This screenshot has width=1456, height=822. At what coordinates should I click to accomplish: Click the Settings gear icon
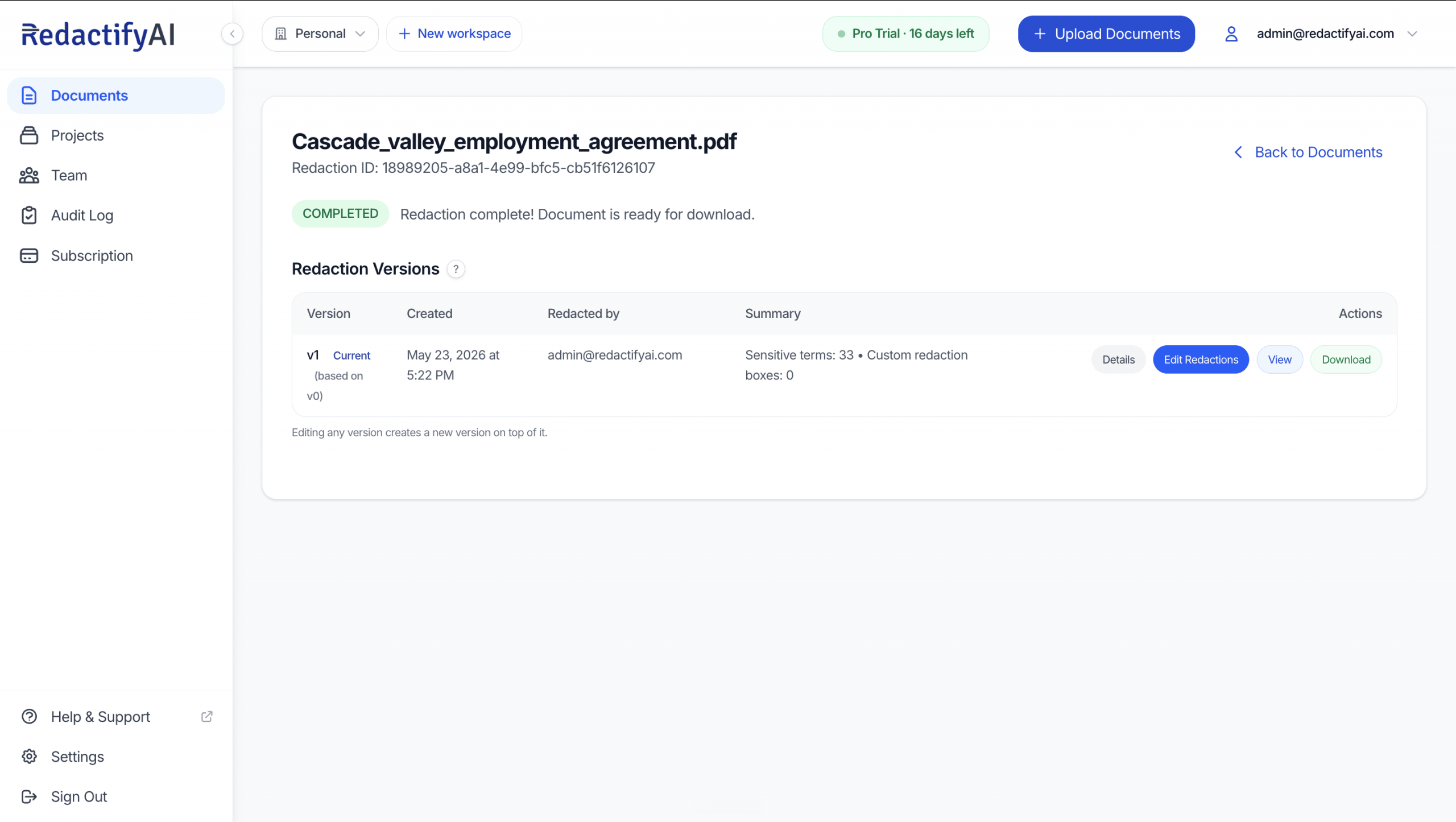point(29,757)
